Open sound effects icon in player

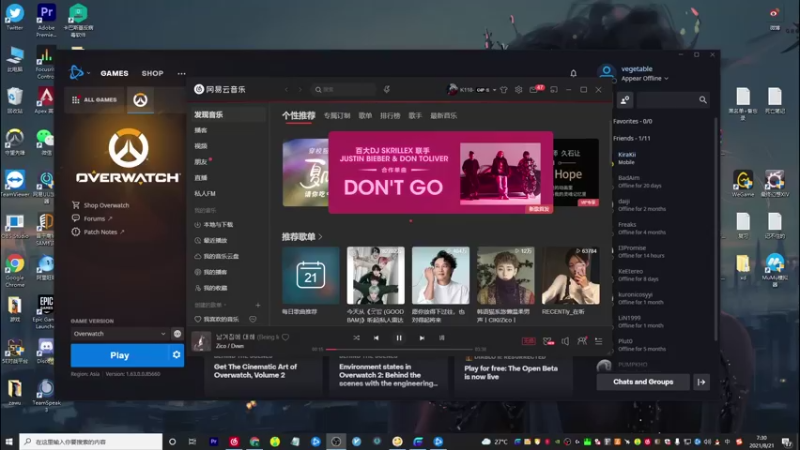548,341
